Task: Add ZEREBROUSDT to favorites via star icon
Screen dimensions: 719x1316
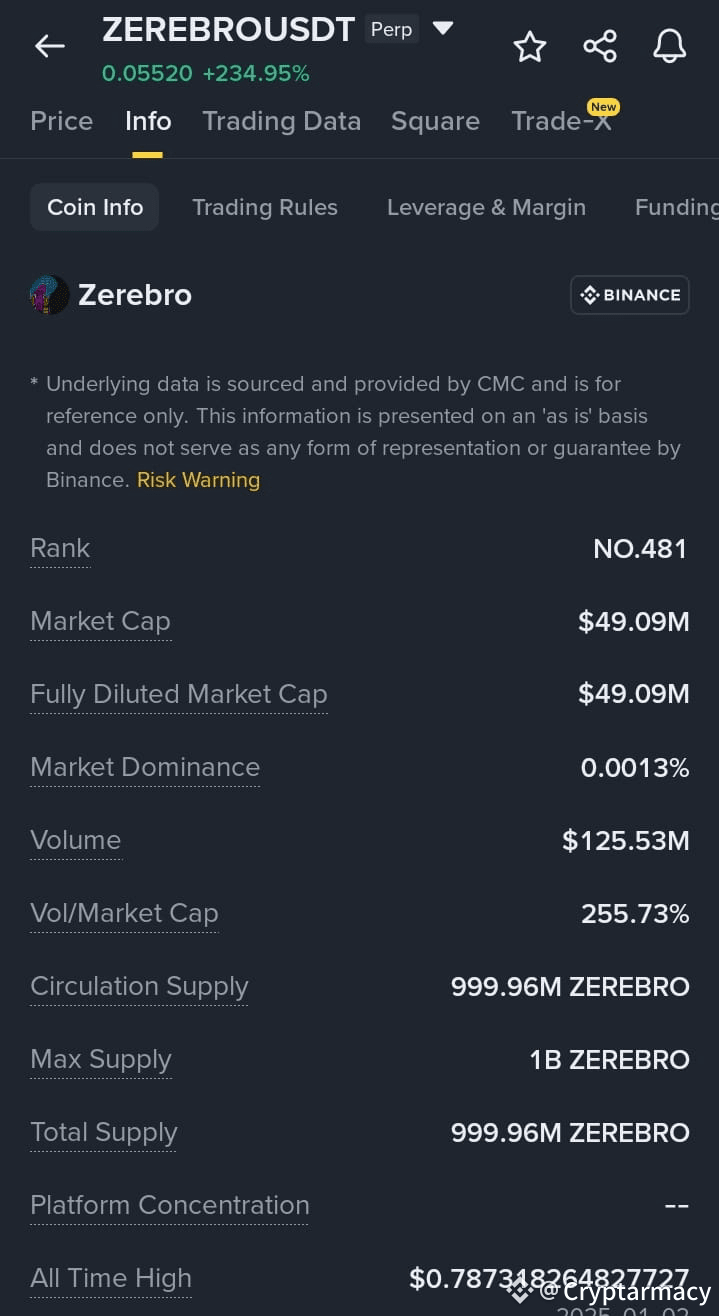Action: click(529, 46)
